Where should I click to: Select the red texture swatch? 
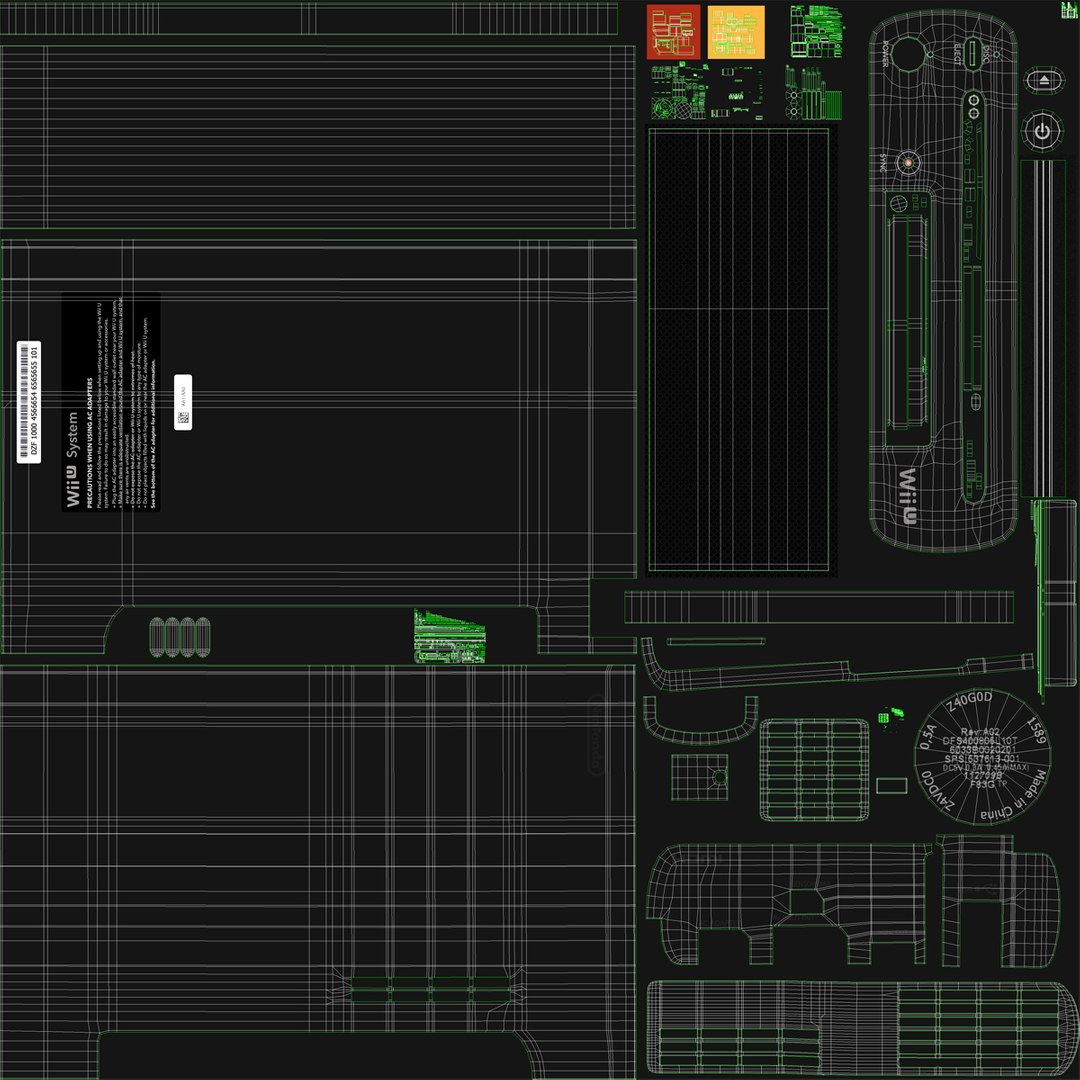pos(673,32)
